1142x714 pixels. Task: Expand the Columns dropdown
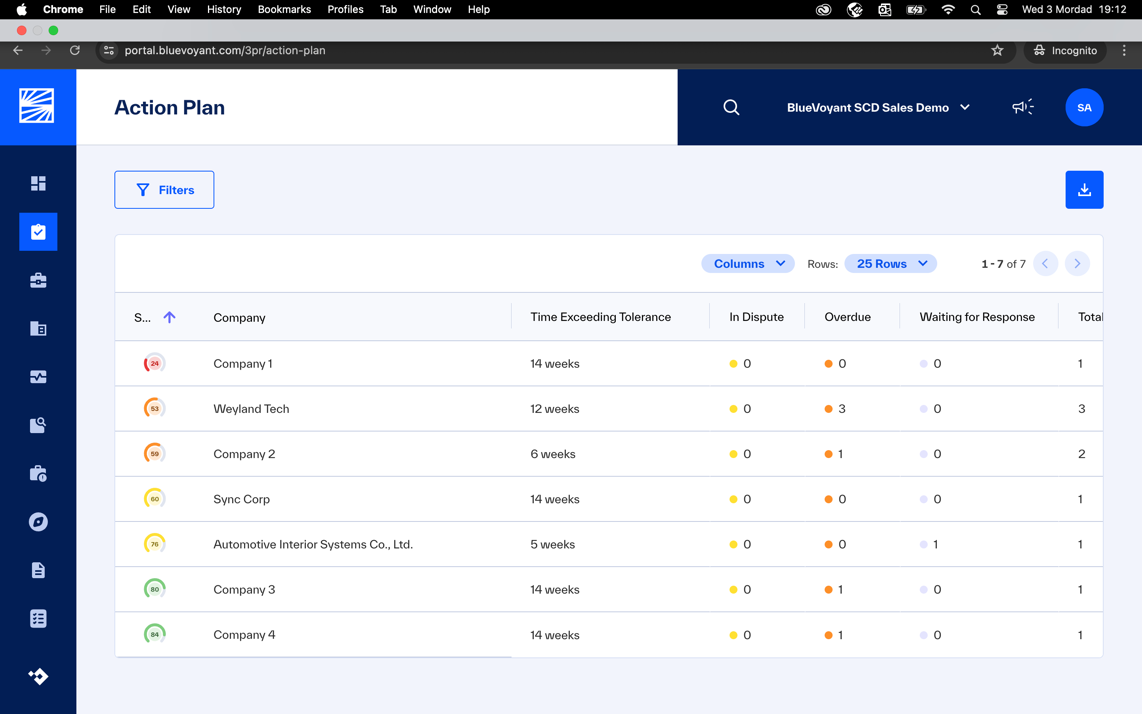click(748, 264)
